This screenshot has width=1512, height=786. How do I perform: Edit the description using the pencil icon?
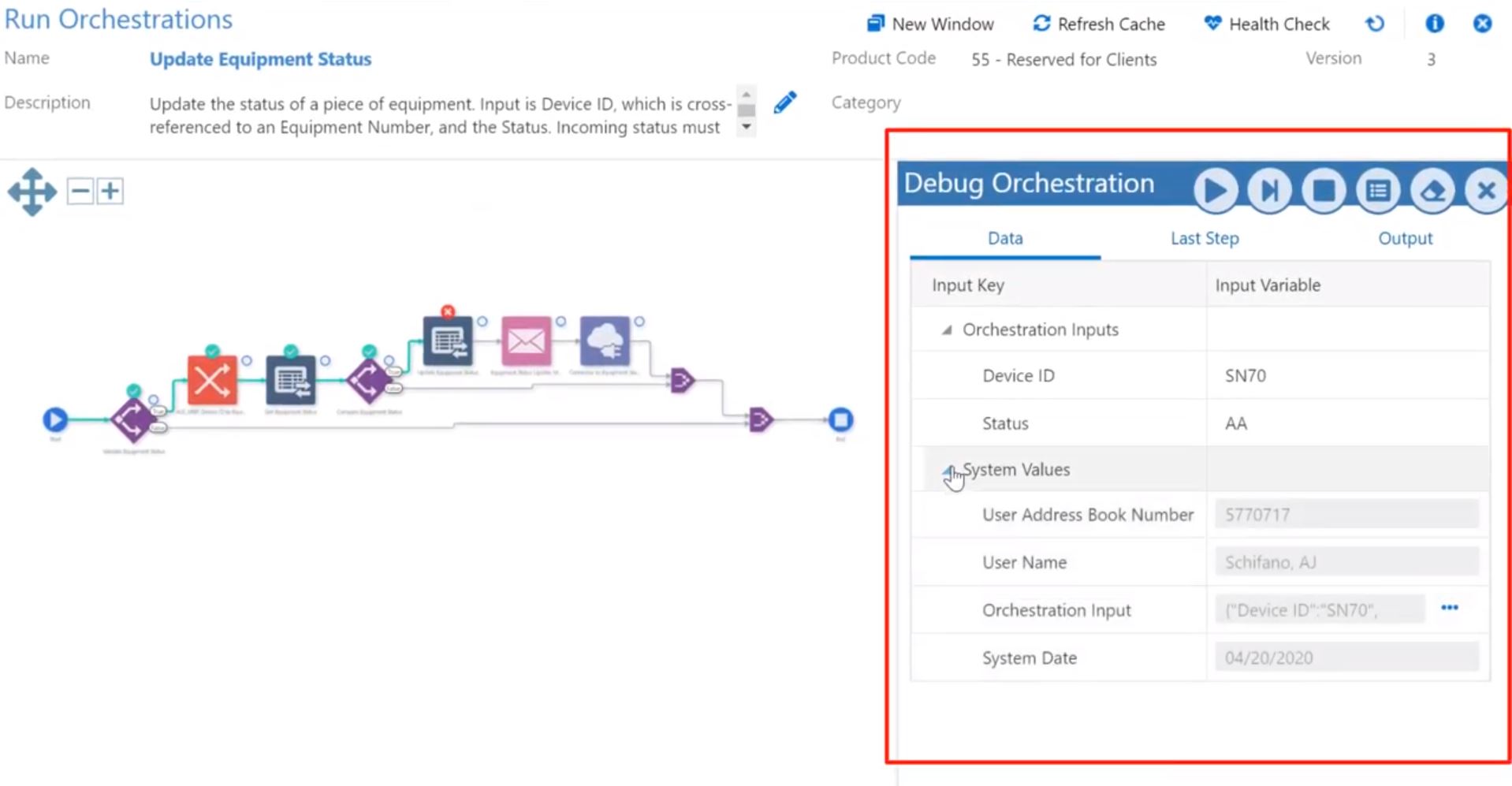pos(784,102)
